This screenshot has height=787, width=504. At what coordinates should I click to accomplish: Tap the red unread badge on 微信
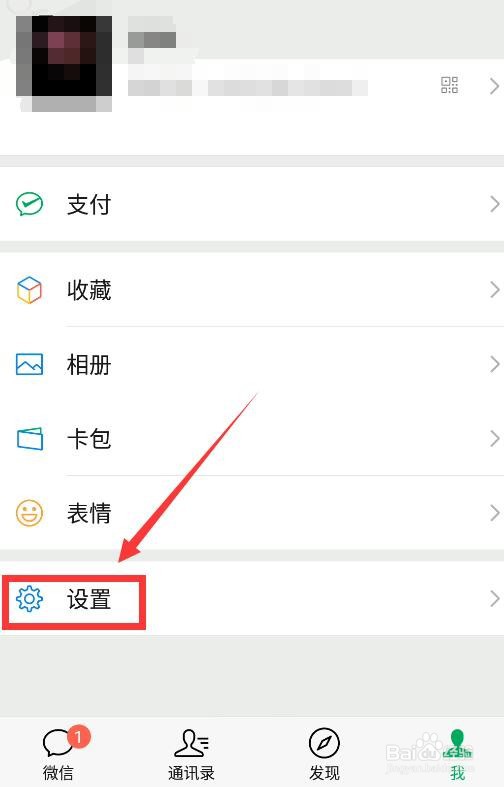click(x=78, y=736)
